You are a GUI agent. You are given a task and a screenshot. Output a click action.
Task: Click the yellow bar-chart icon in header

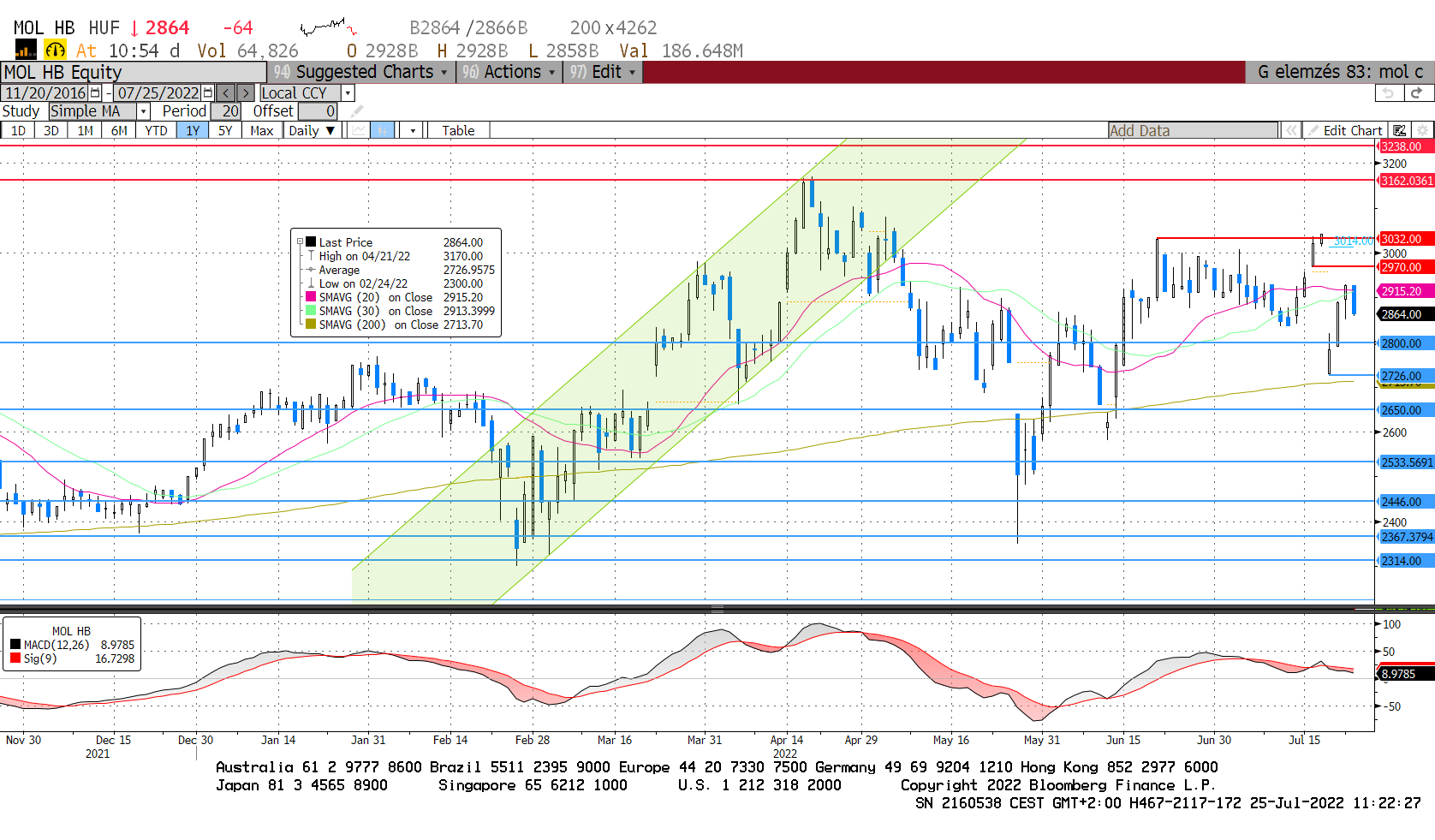click(x=26, y=51)
